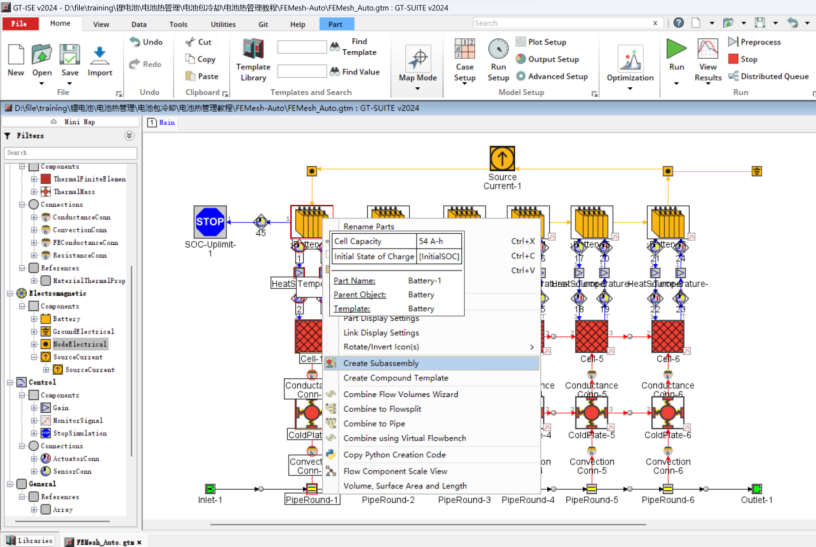816x547 pixels.
Task: Select Link Display Settings
Action: point(431,333)
